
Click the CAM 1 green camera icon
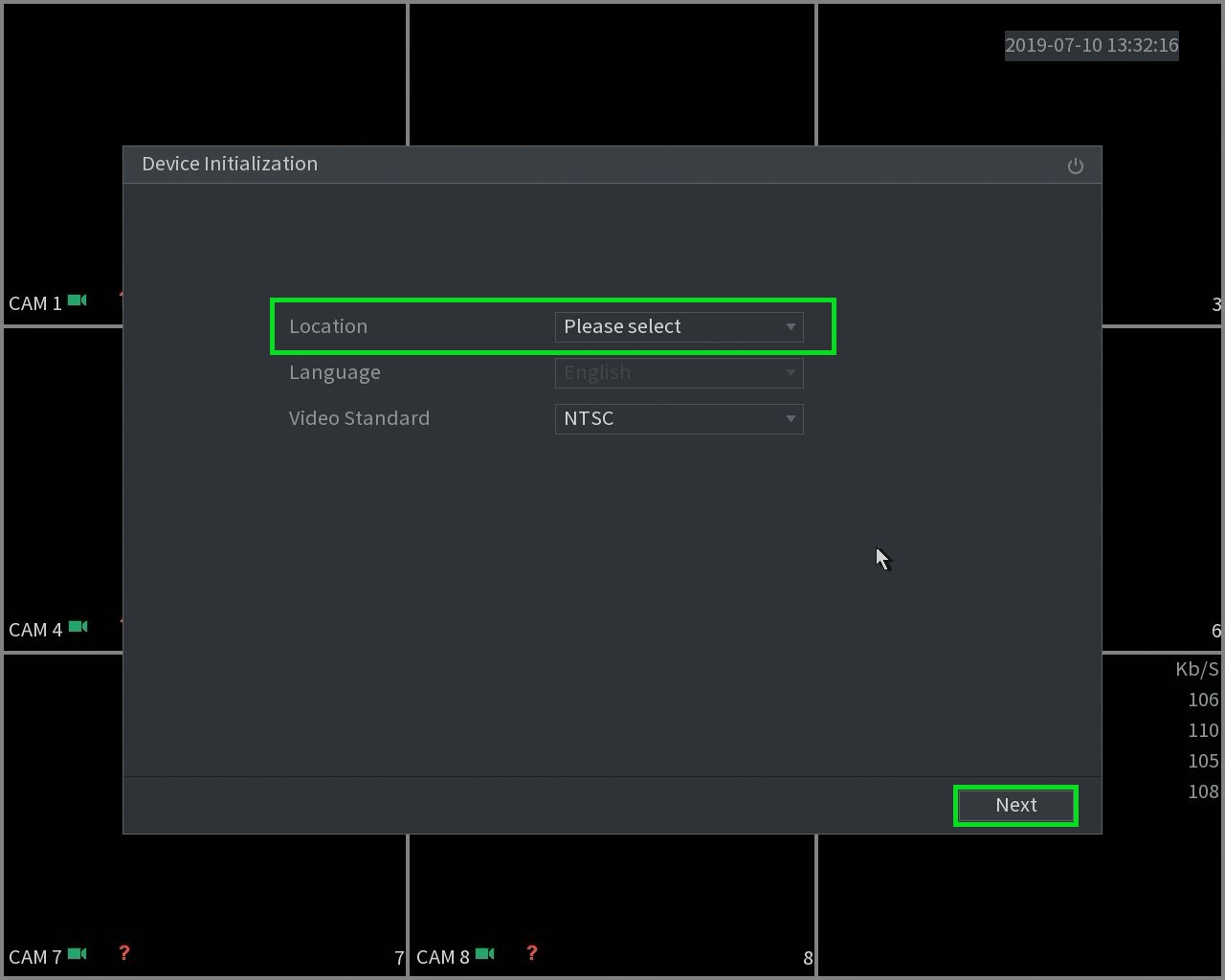pyautogui.click(x=78, y=301)
